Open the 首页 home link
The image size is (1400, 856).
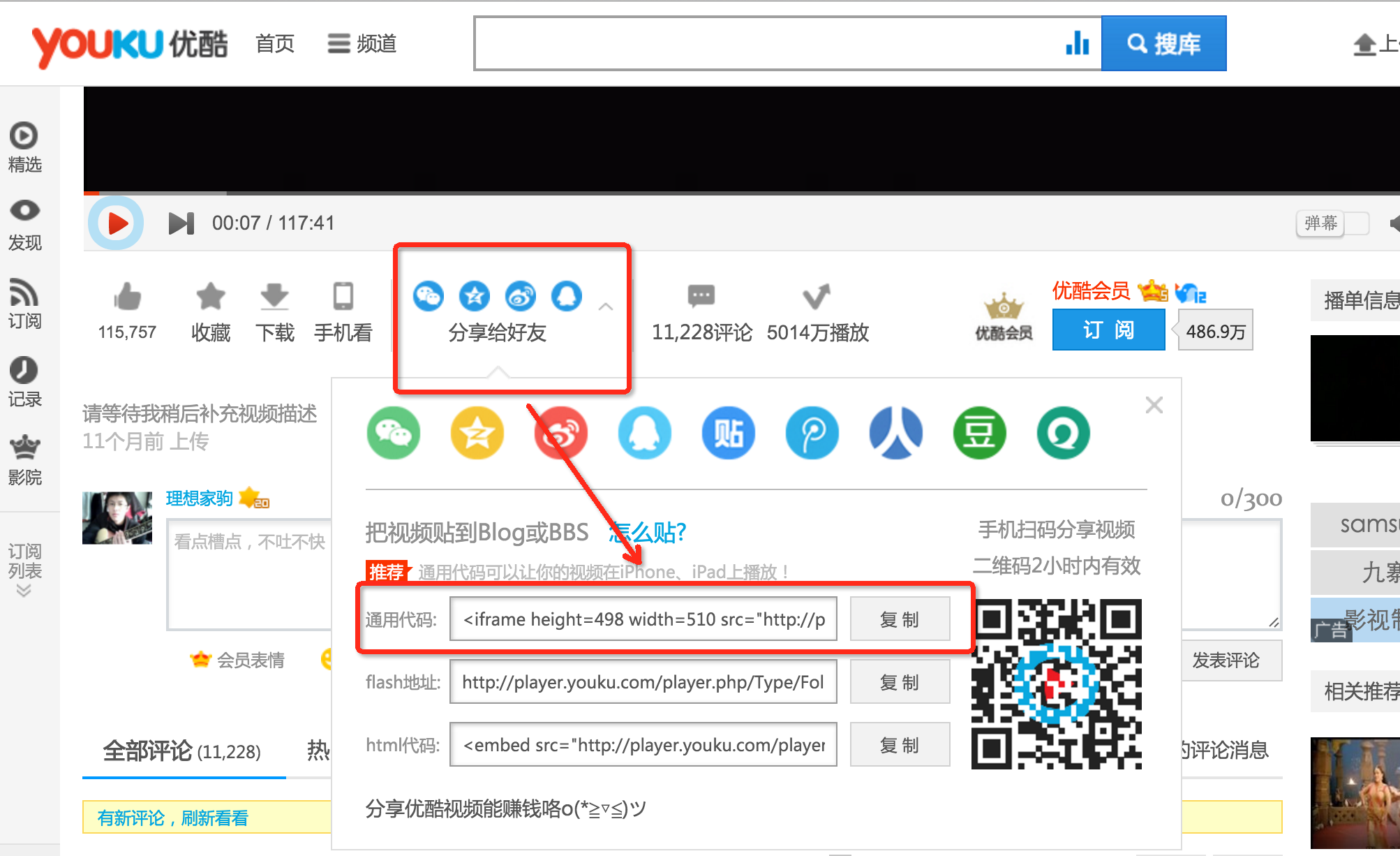point(275,44)
